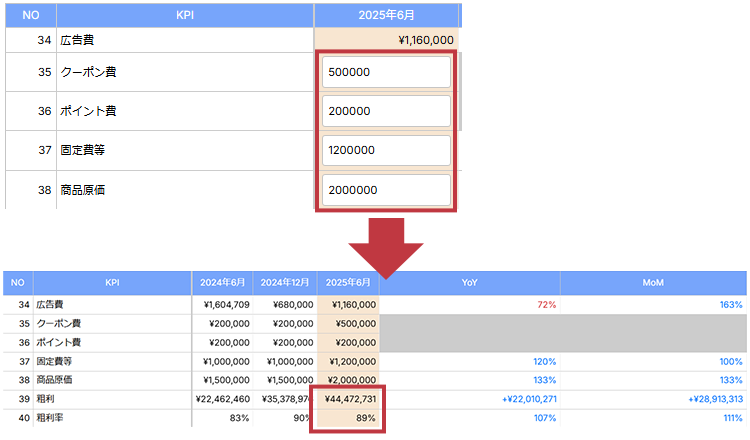Viewport: 750px width, 440px height.
Task: Click the 2024年12月 column header
Action: [284, 283]
